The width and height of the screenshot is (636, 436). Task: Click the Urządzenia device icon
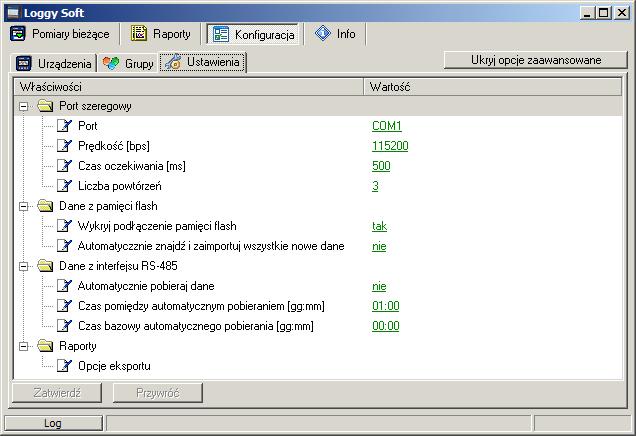pos(24,64)
